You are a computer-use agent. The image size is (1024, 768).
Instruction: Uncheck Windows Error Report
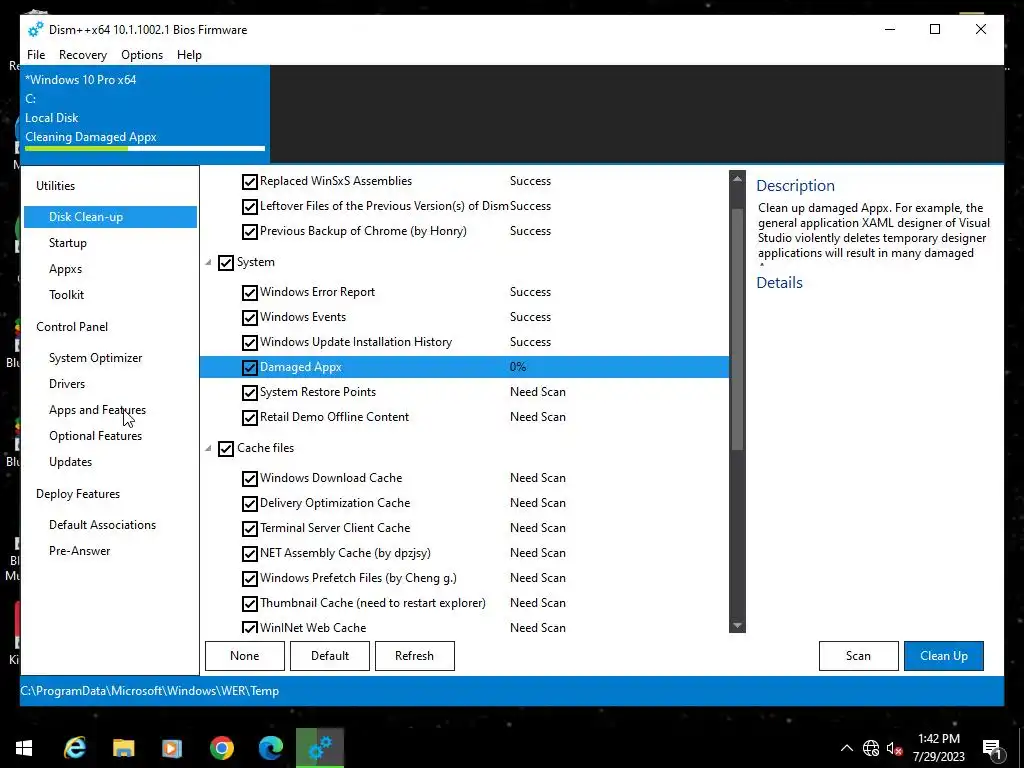pyautogui.click(x=249, y=293)
